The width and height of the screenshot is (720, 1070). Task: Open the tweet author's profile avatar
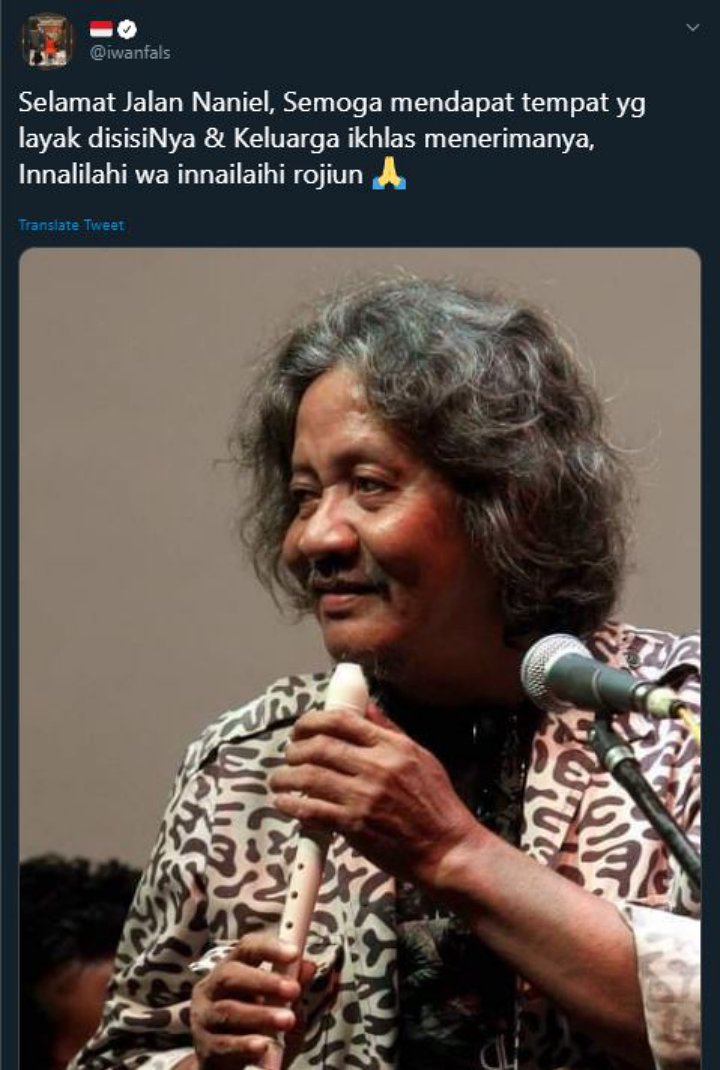tap(48, 40)
